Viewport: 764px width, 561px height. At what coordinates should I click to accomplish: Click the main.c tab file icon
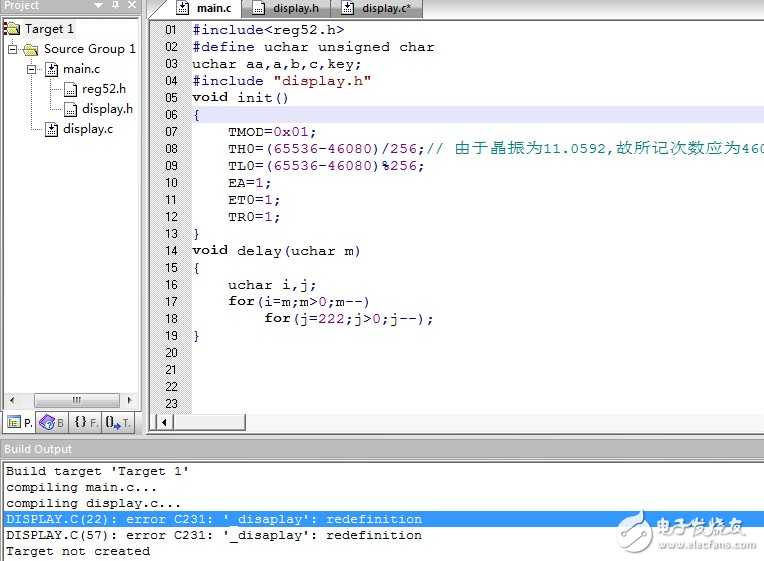pyautogui.click(x=182, y=8)
